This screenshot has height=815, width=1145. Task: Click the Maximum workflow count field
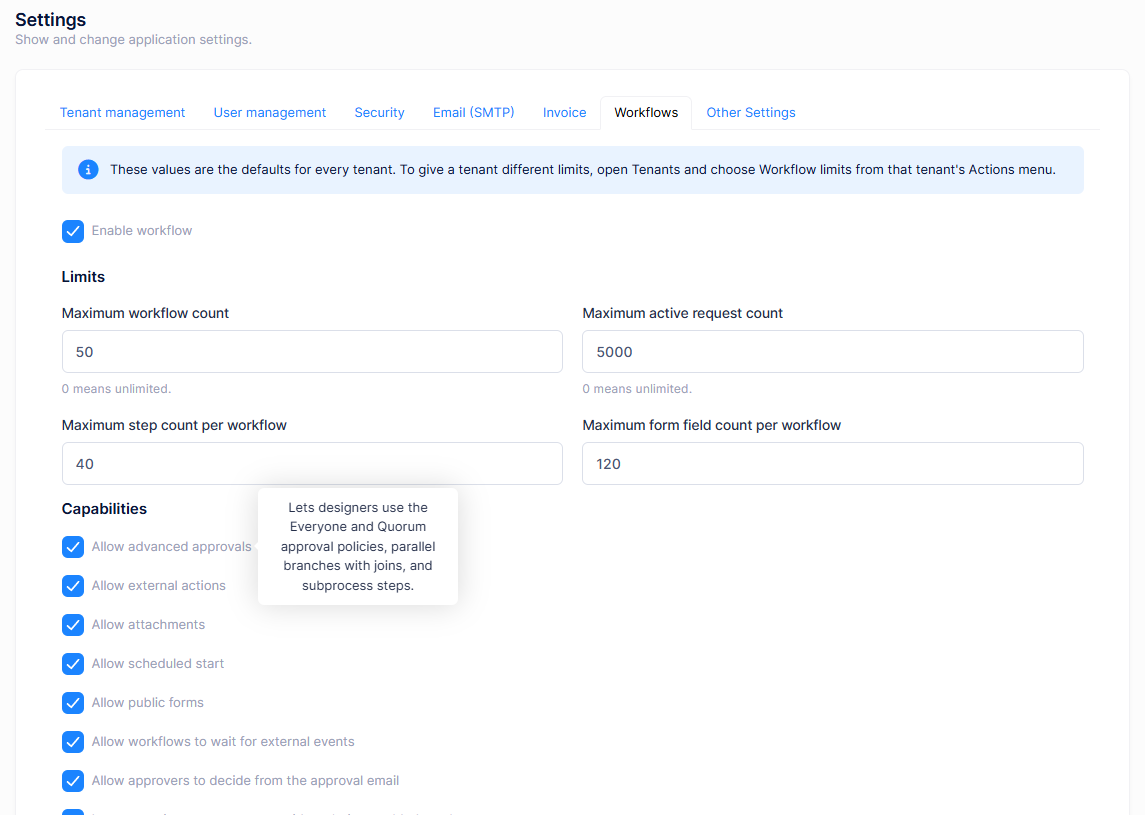coord(312,352)
